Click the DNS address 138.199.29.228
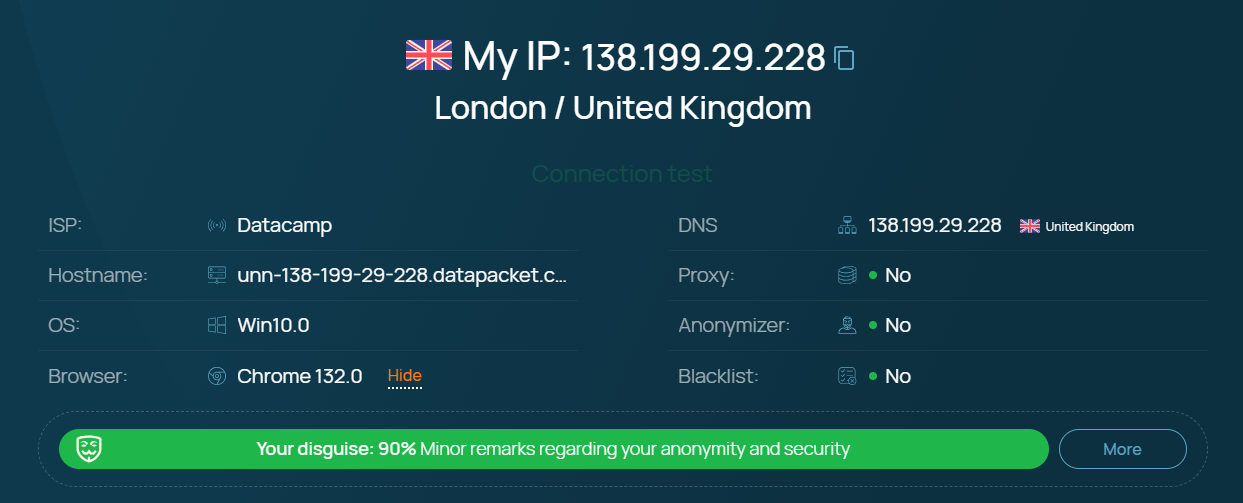 [x=935, y=225]
